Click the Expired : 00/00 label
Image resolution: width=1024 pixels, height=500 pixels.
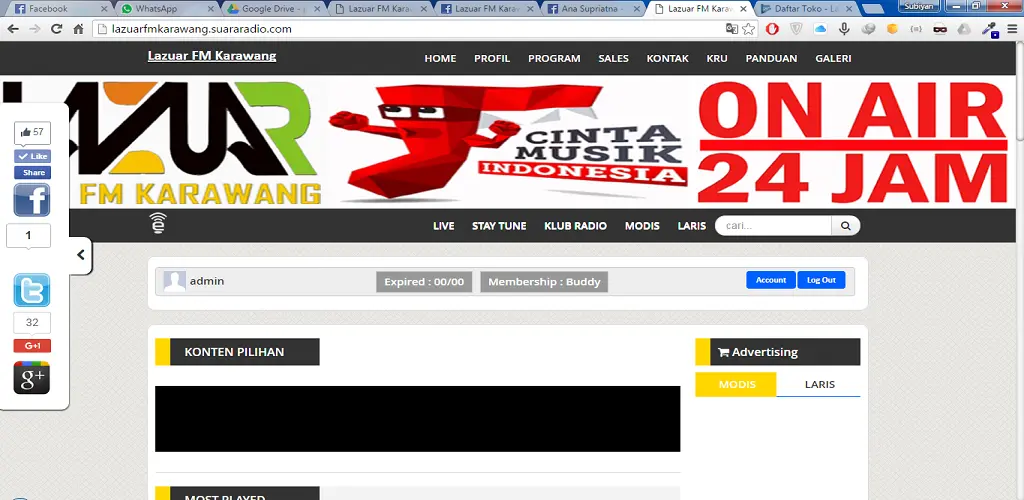[x=424, y=282]
